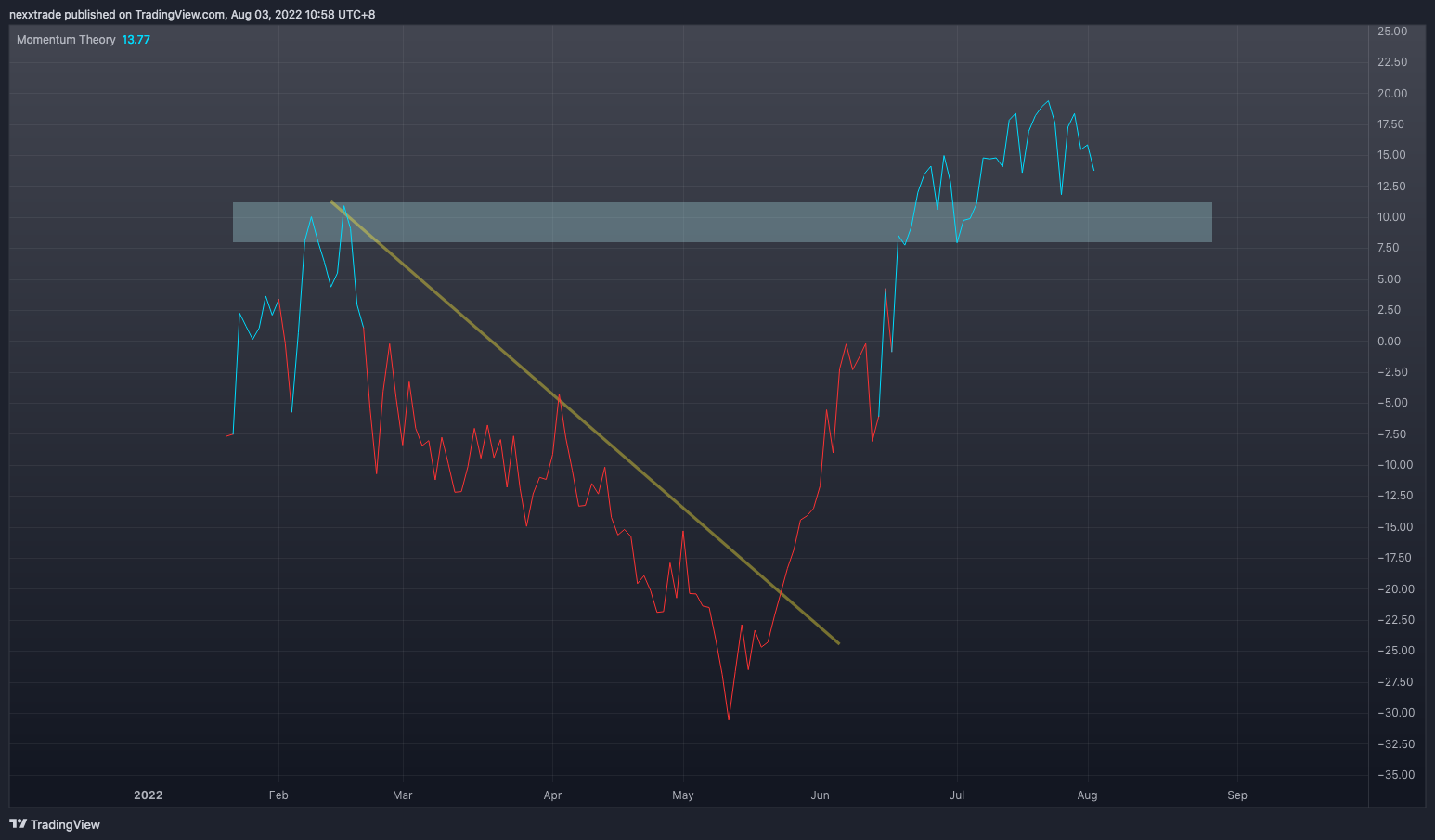Image resolution: width=1435 pixels, height=840 pixels.
Task: Click the 17.50 price axis label
Action: click(1390, 124)
